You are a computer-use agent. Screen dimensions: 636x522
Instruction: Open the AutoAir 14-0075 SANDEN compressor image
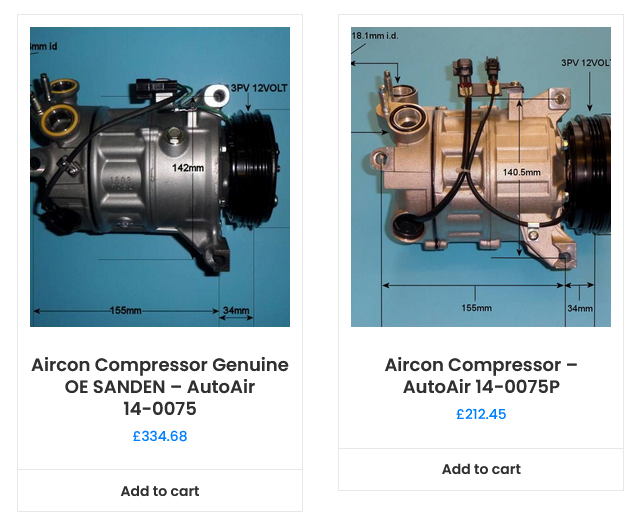[160, 177]
